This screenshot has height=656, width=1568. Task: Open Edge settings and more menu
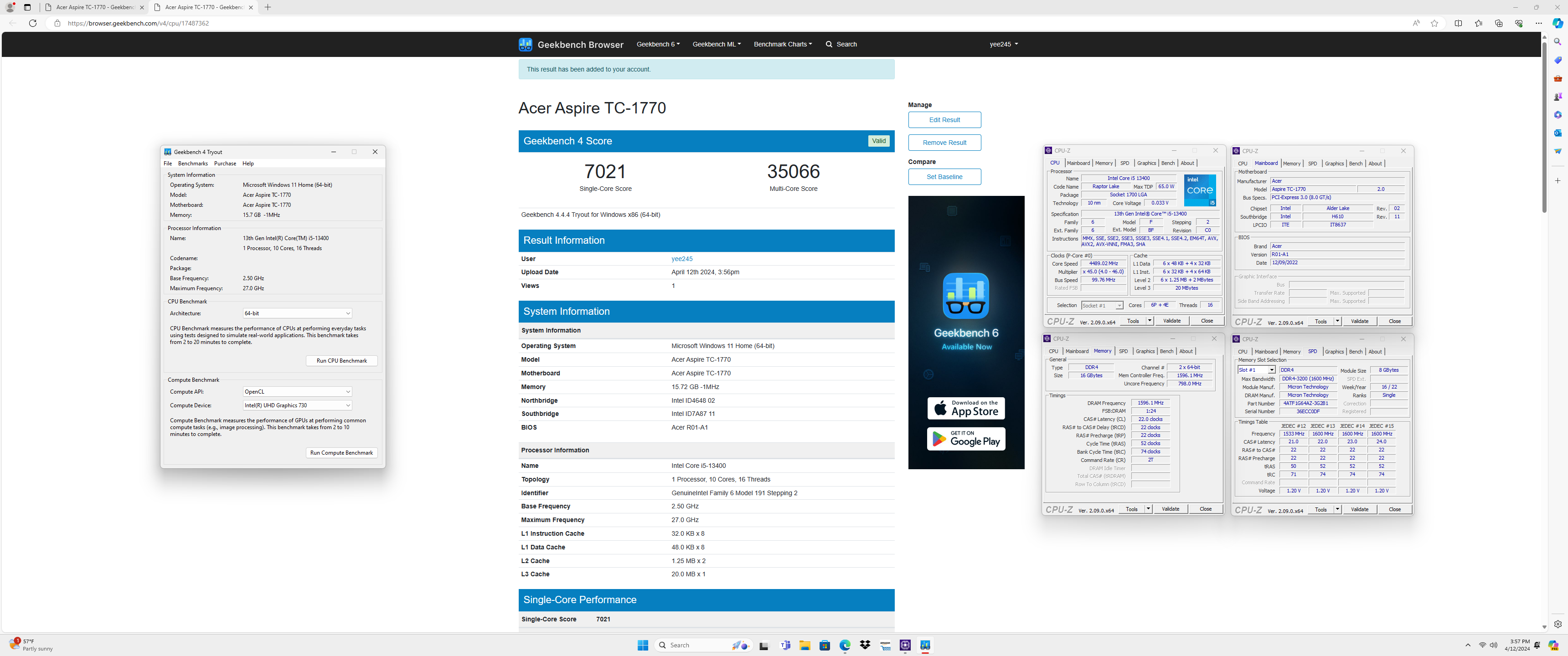point(1539,23)
